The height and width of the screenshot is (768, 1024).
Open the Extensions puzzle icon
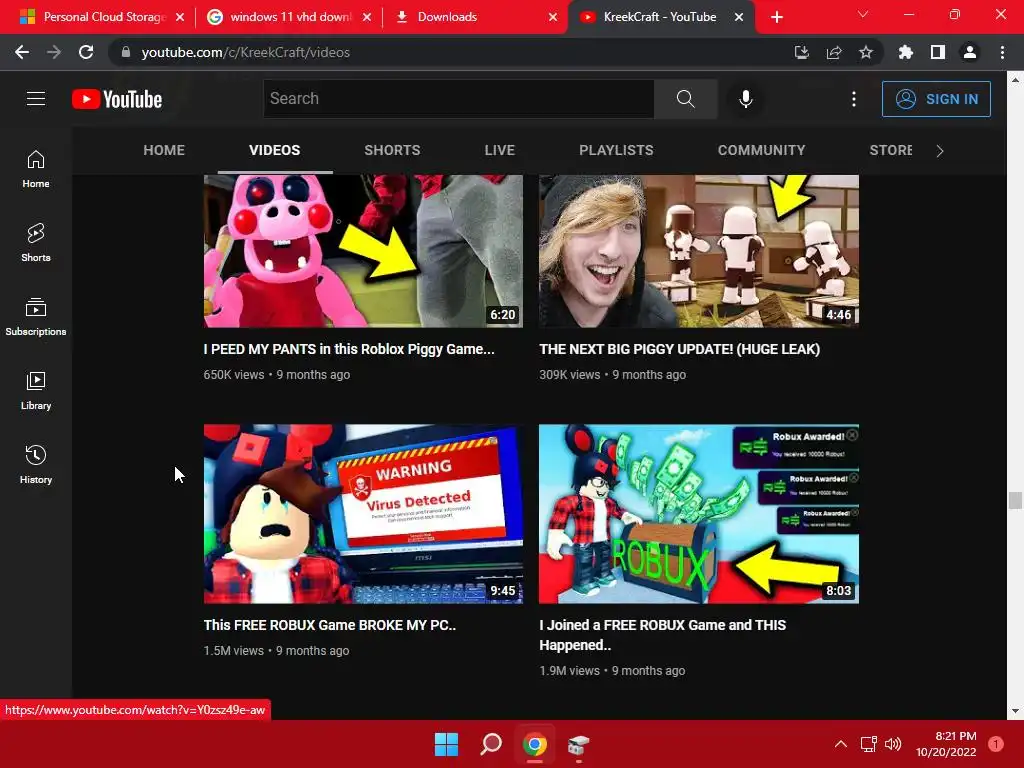tap(905, 52)
